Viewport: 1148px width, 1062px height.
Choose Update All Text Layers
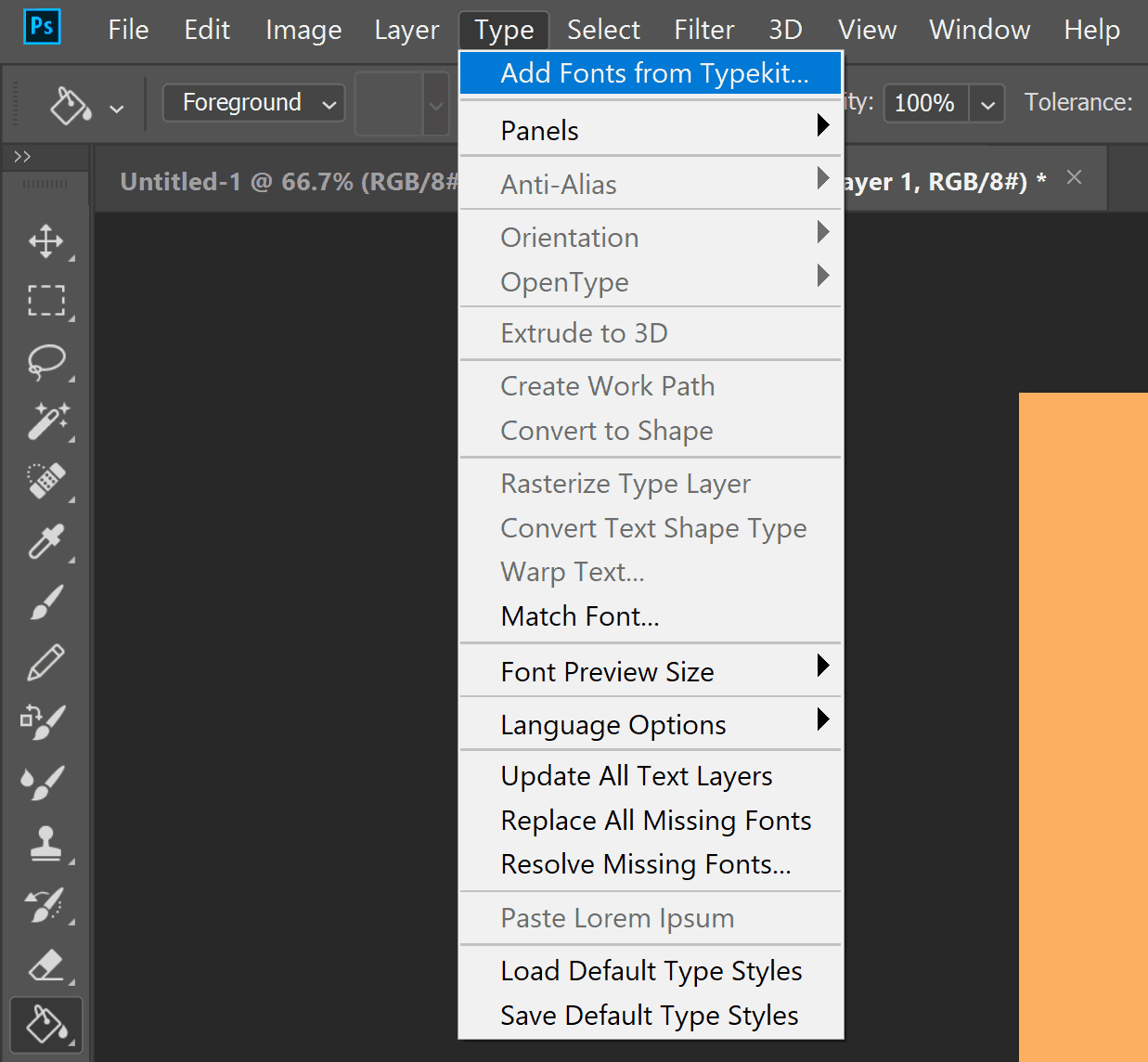click(x=651, y=776)
